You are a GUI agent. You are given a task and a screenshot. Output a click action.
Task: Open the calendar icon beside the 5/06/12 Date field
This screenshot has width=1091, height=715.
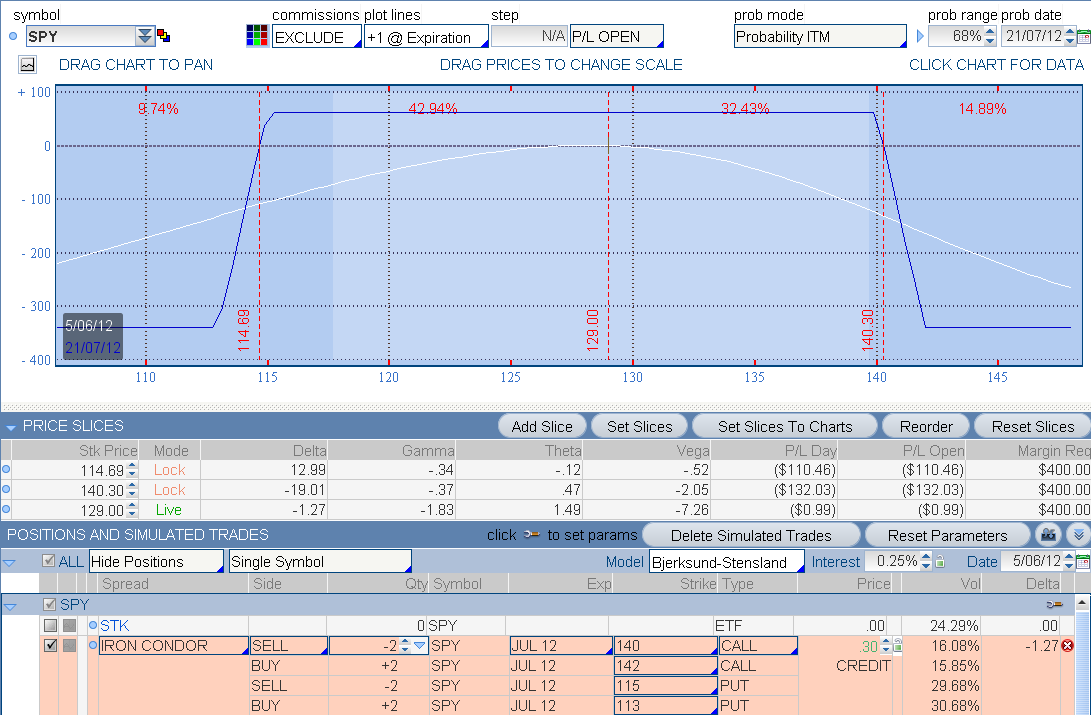click(1083, 561)
